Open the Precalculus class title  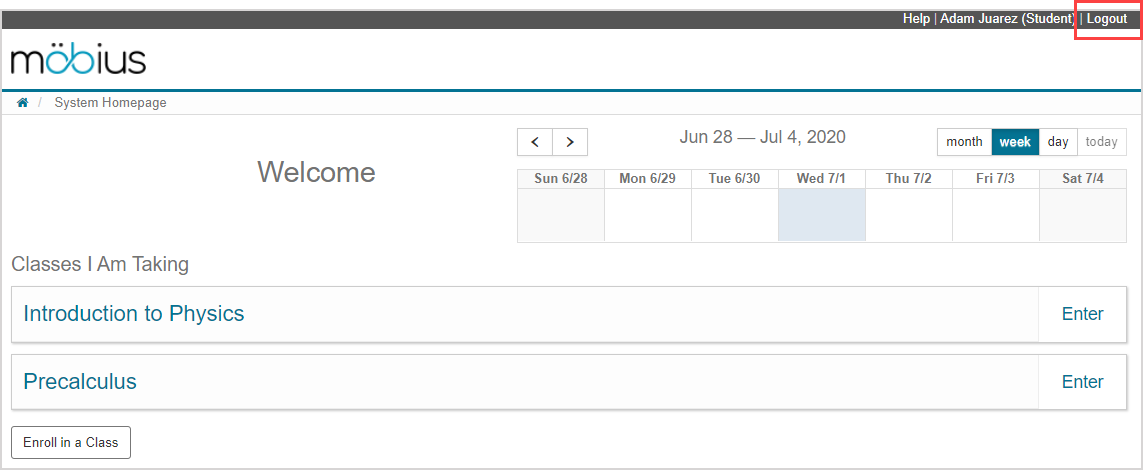(80, 382)
